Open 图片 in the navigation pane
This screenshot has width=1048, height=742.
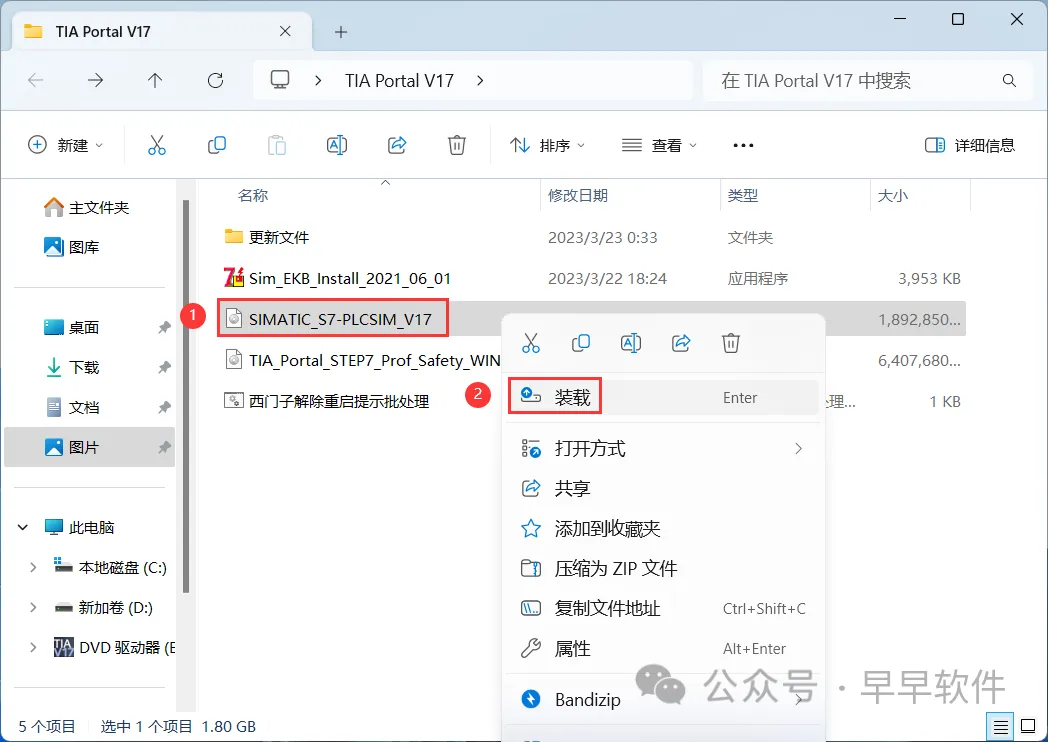90,447
